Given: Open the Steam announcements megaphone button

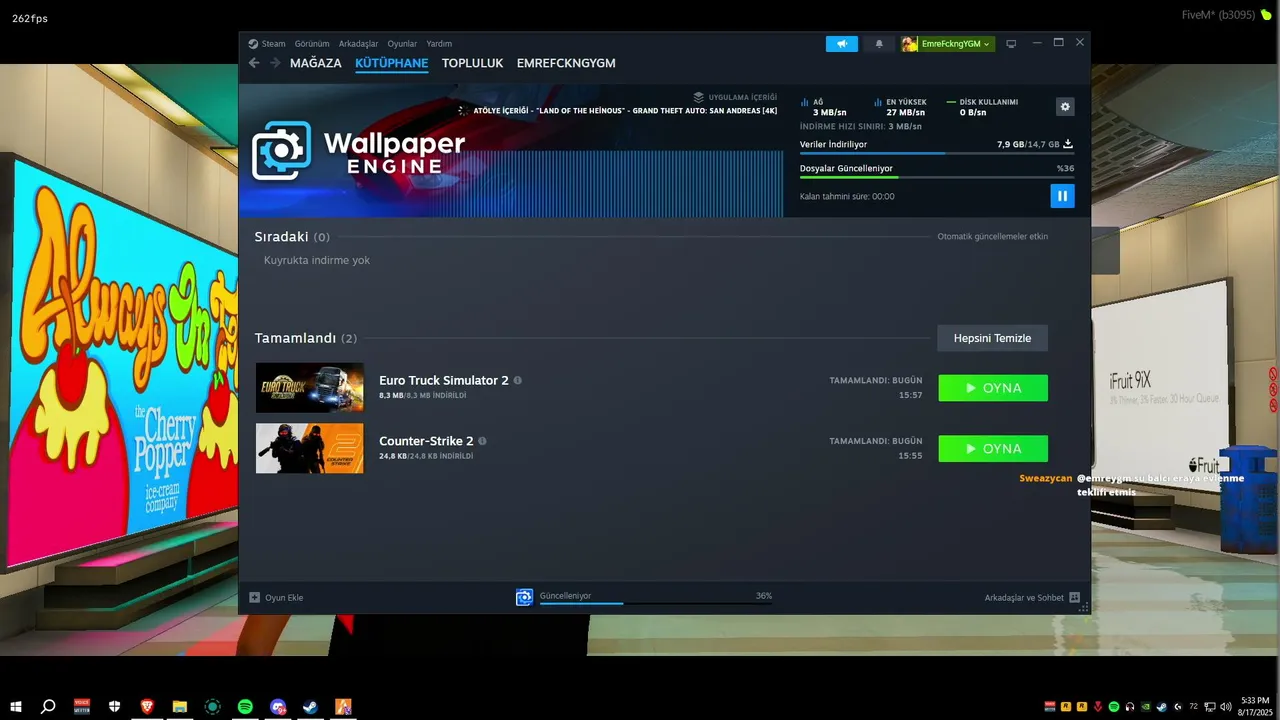Looking at the screenshot, I should (x=842, y=44).
